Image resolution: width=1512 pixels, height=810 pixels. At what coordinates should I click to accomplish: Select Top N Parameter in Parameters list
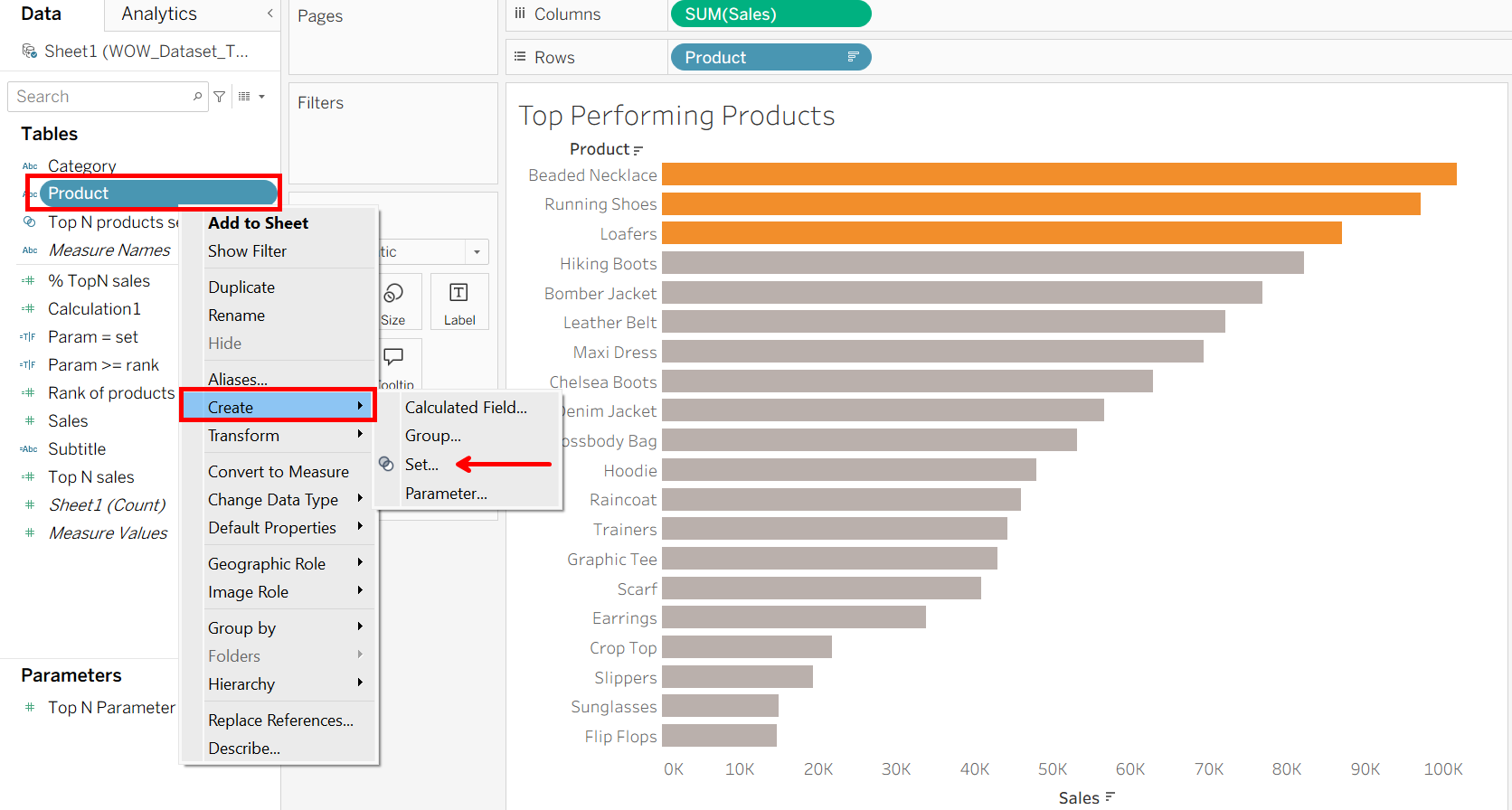click(x=111, y=708)
